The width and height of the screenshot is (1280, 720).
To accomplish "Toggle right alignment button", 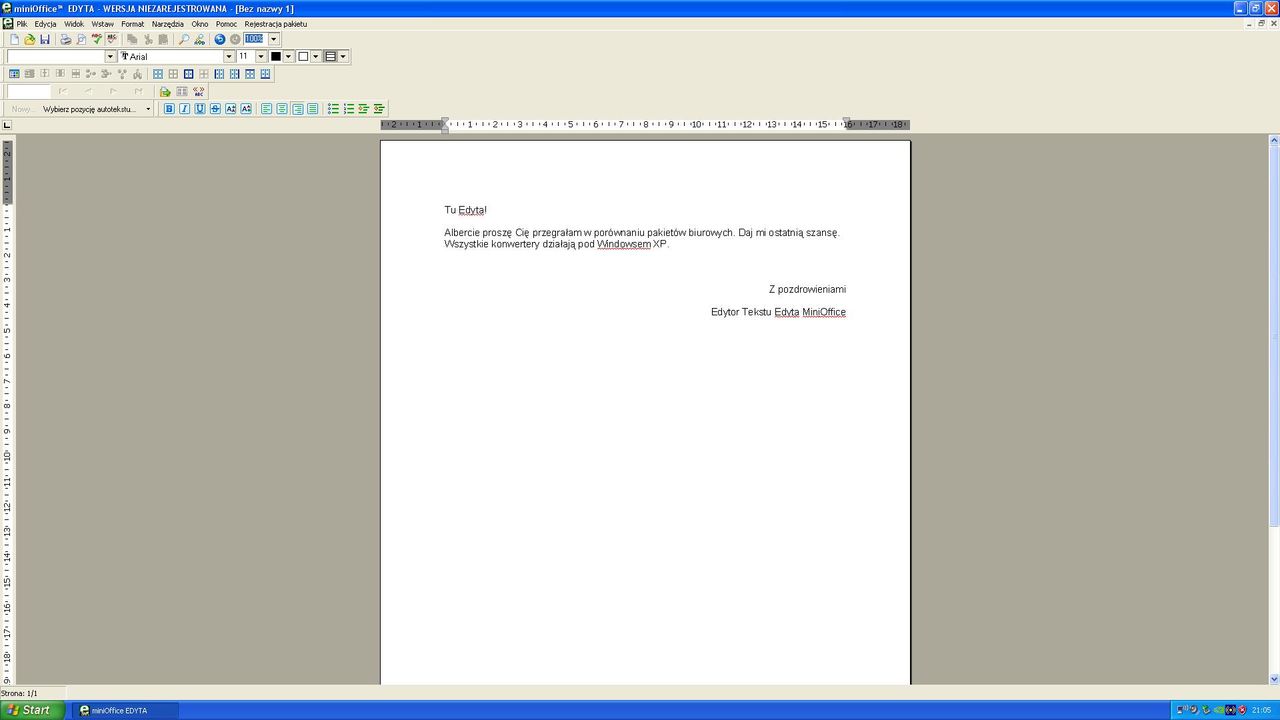I will click(x=298, y=109).
